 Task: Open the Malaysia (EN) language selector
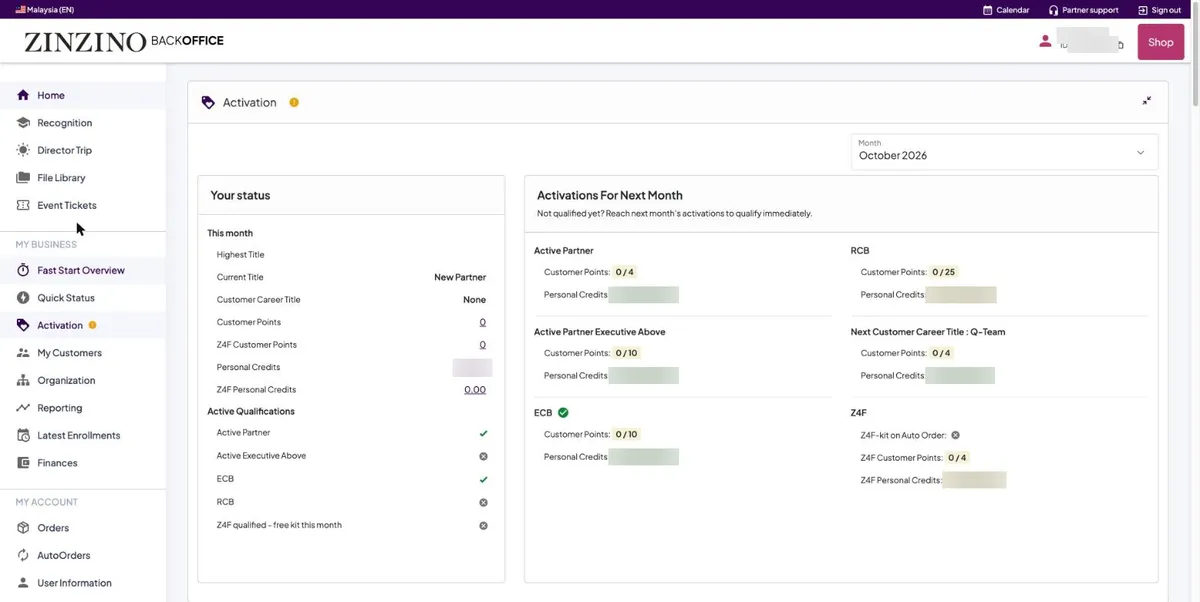[45, 10]
